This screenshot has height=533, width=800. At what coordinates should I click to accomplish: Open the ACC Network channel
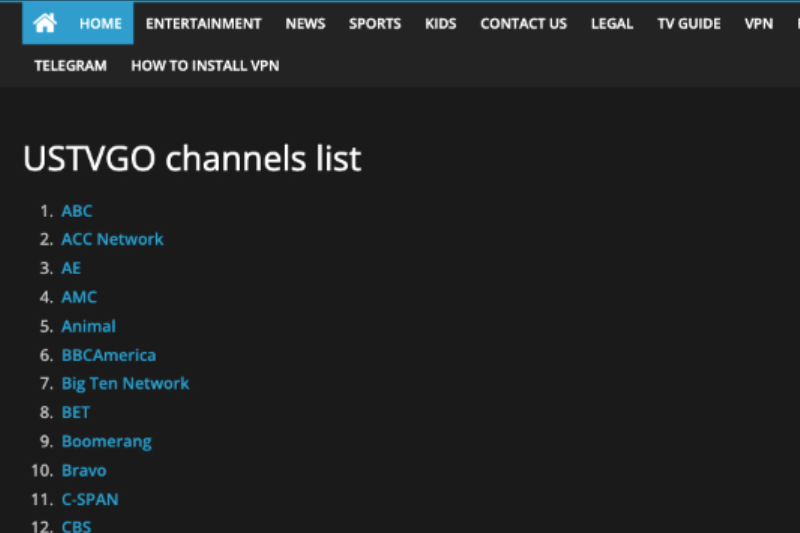point(112,239)
